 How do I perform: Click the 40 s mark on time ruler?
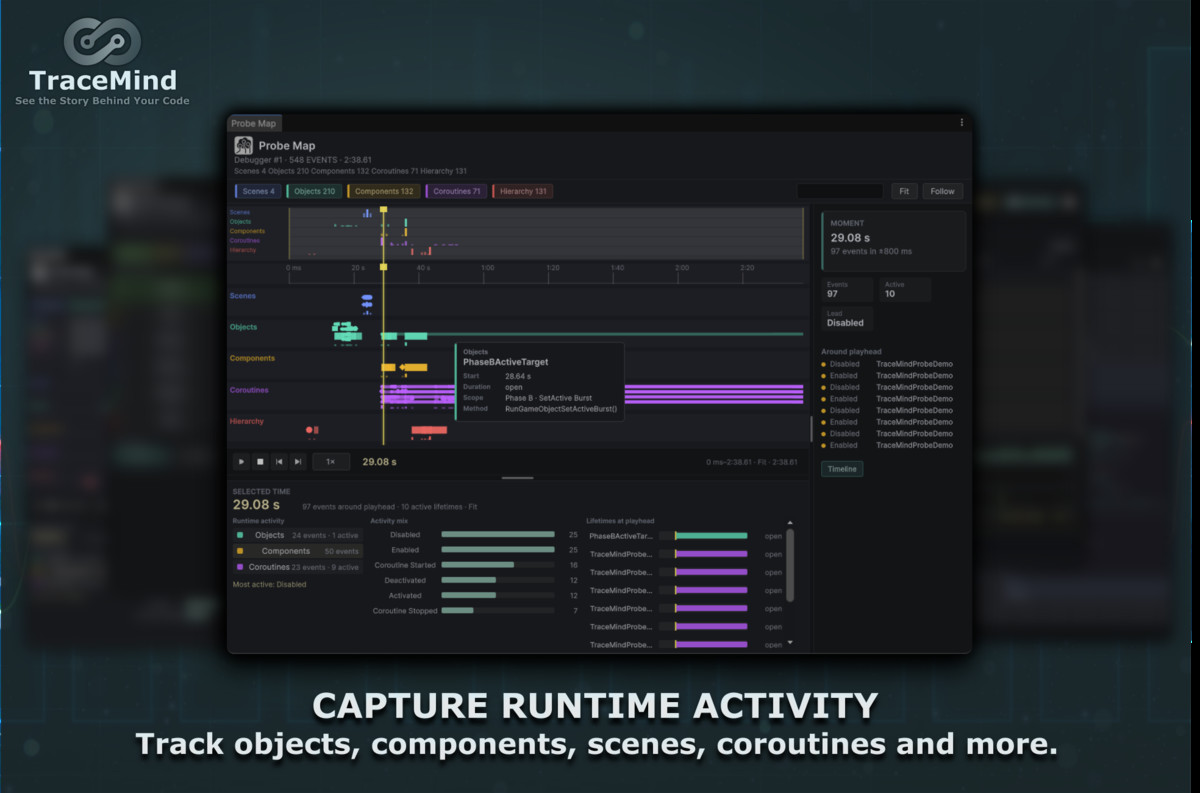click(423, 268)
